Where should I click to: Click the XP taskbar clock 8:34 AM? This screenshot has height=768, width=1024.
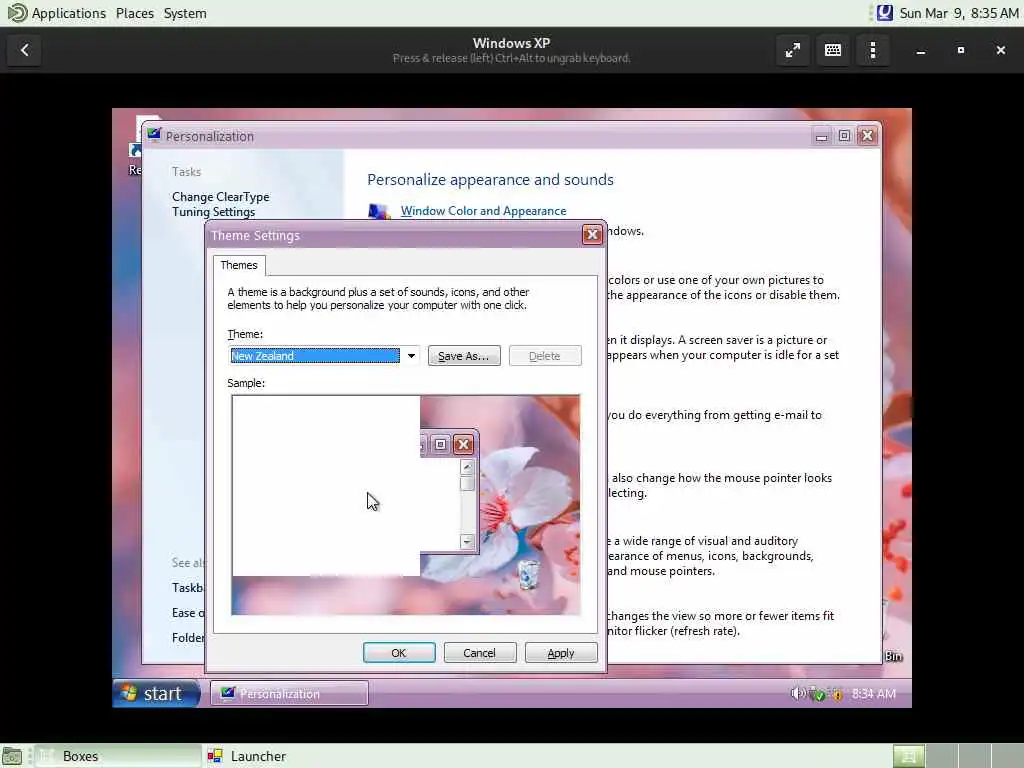pyautogui.click(x=874, y=694)
